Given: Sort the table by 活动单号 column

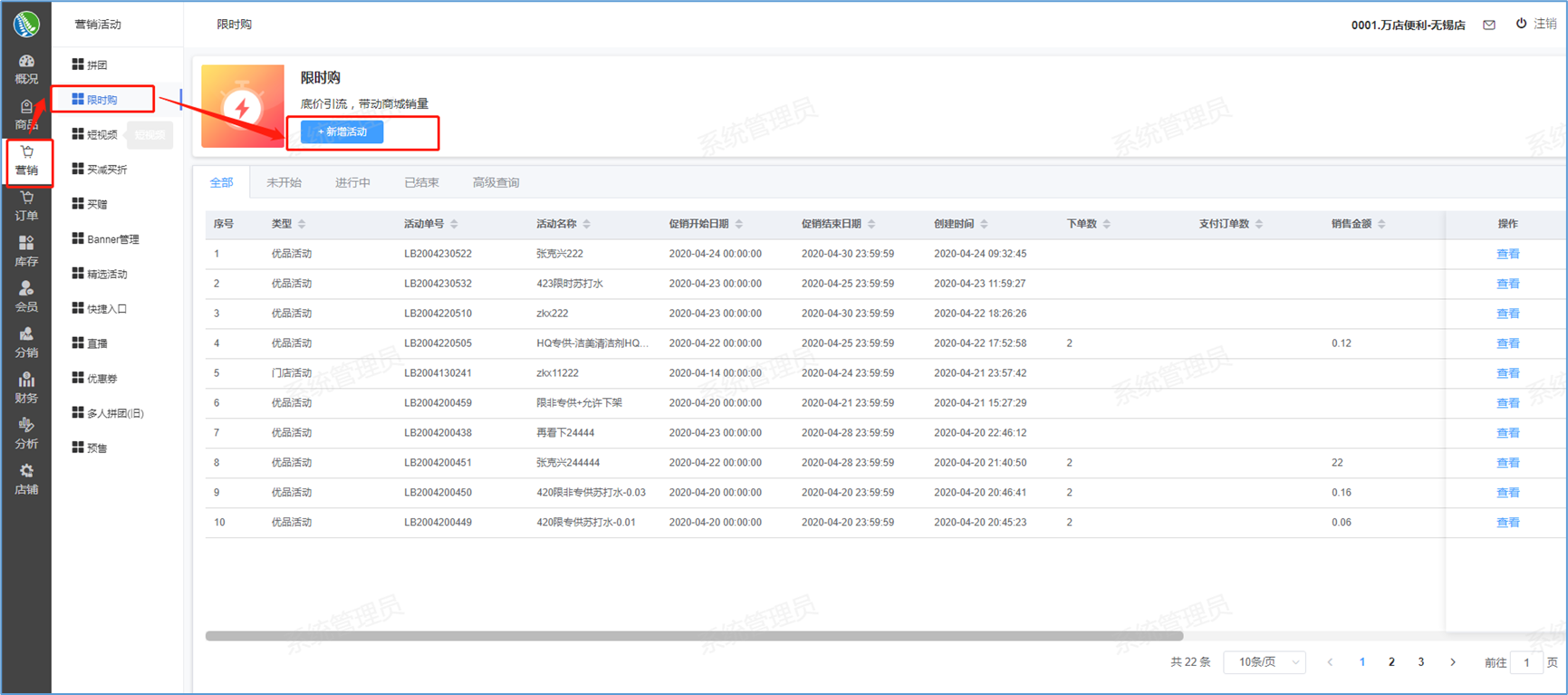Looking at the screenshot, I should tap(454, 224).
